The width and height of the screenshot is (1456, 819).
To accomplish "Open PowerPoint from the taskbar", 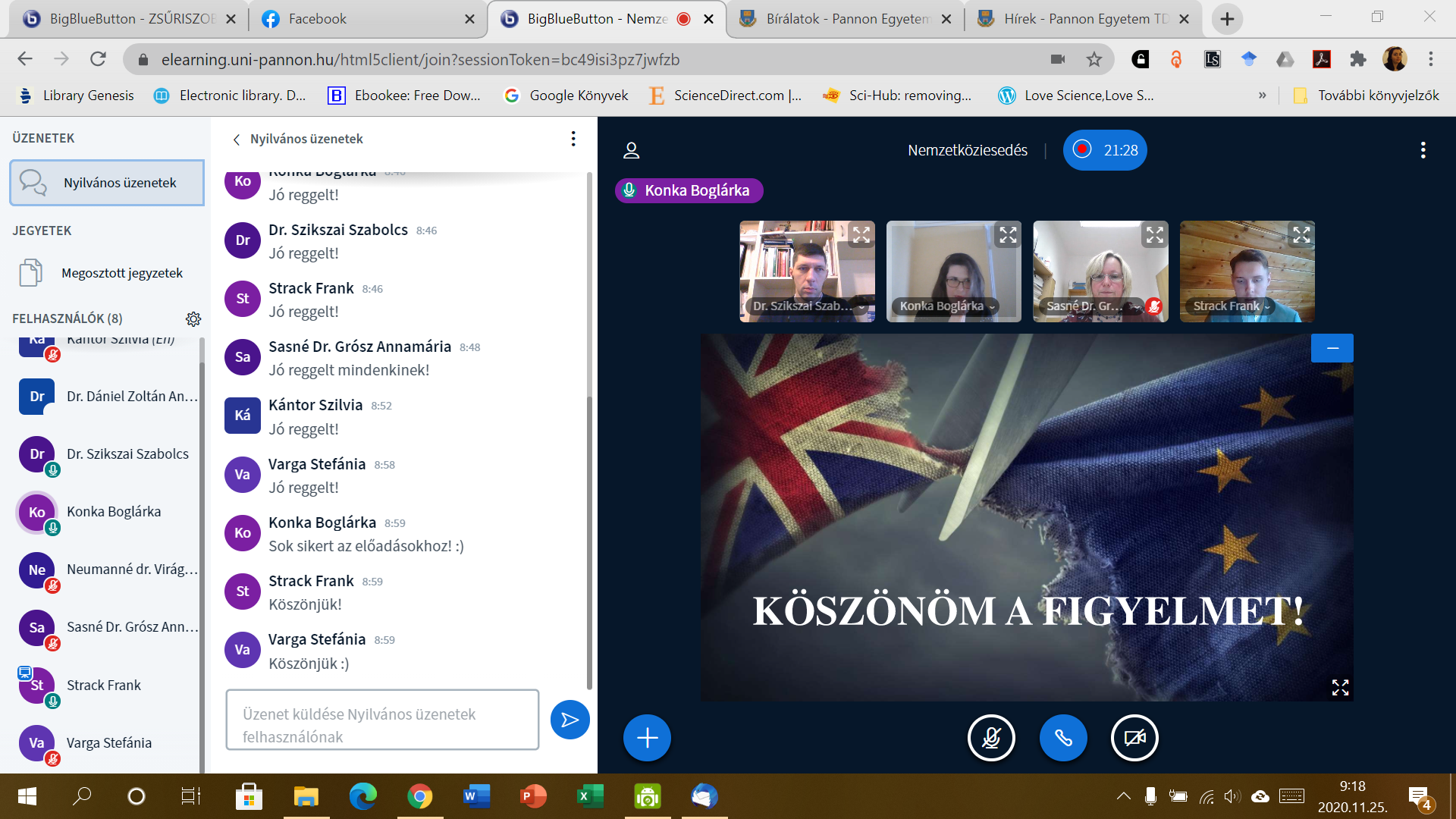I will [533, 796].
